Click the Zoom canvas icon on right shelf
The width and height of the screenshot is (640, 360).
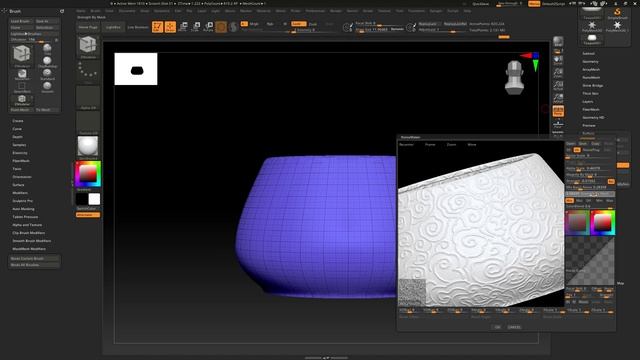(558, 73)
